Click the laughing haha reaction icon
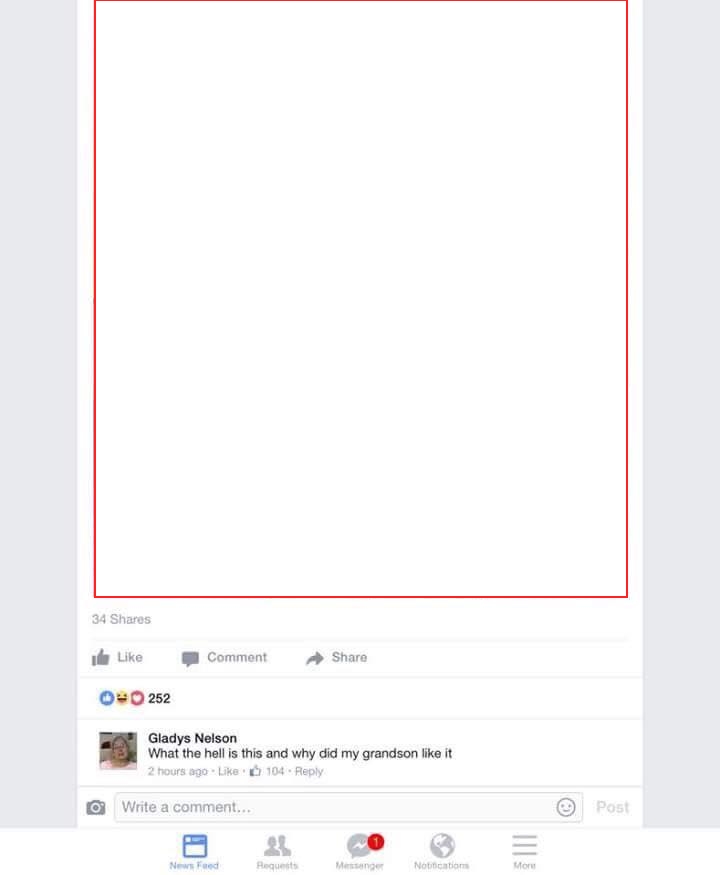Image resolution: width=720 pixels, height=875 pixels. [x=122, y=698]
